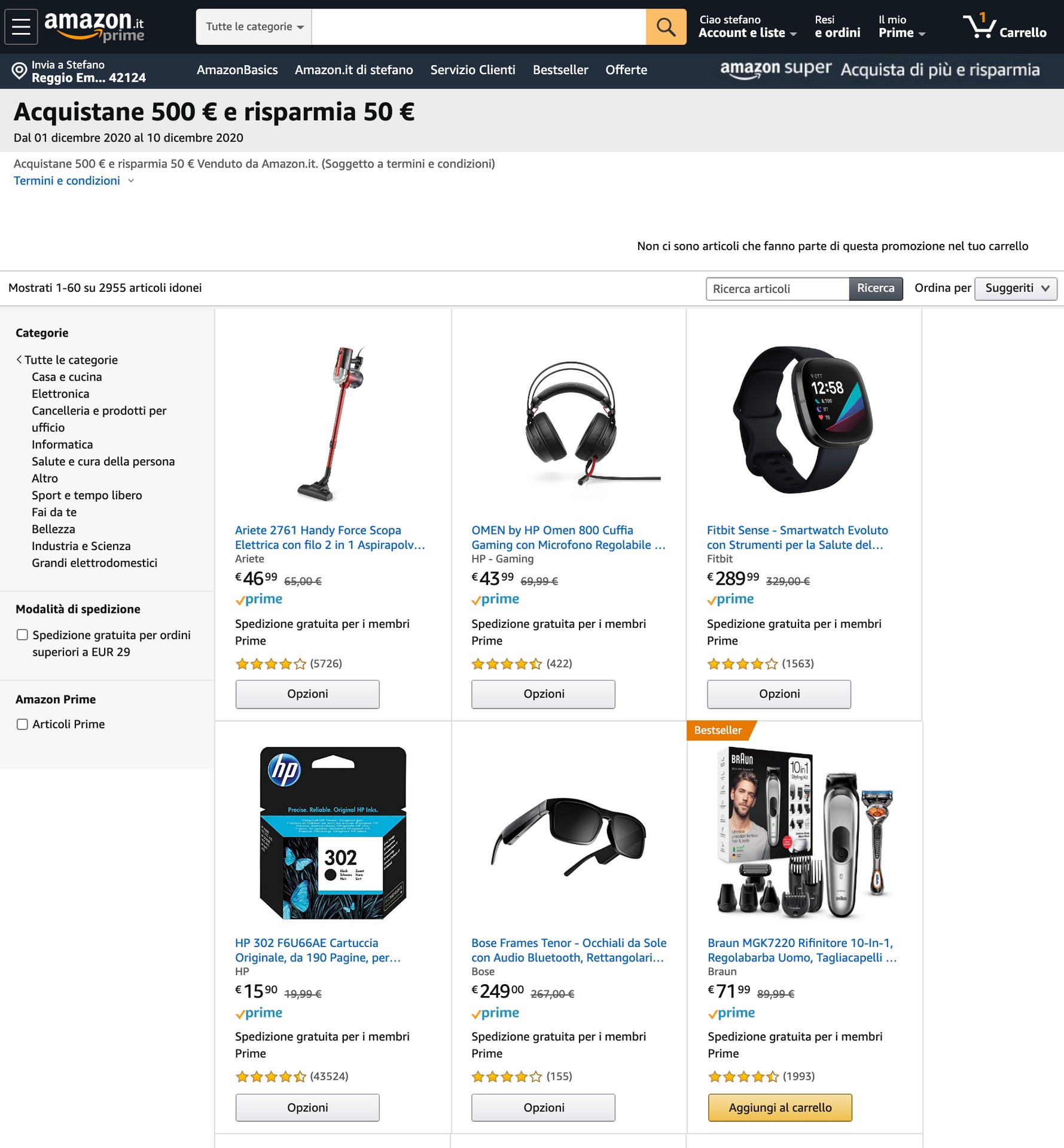Viewport: 1064px width, 1148px height.
Task: Click Aggiungi al carrello for Braun trimmer
Action: pos(779,1107)
